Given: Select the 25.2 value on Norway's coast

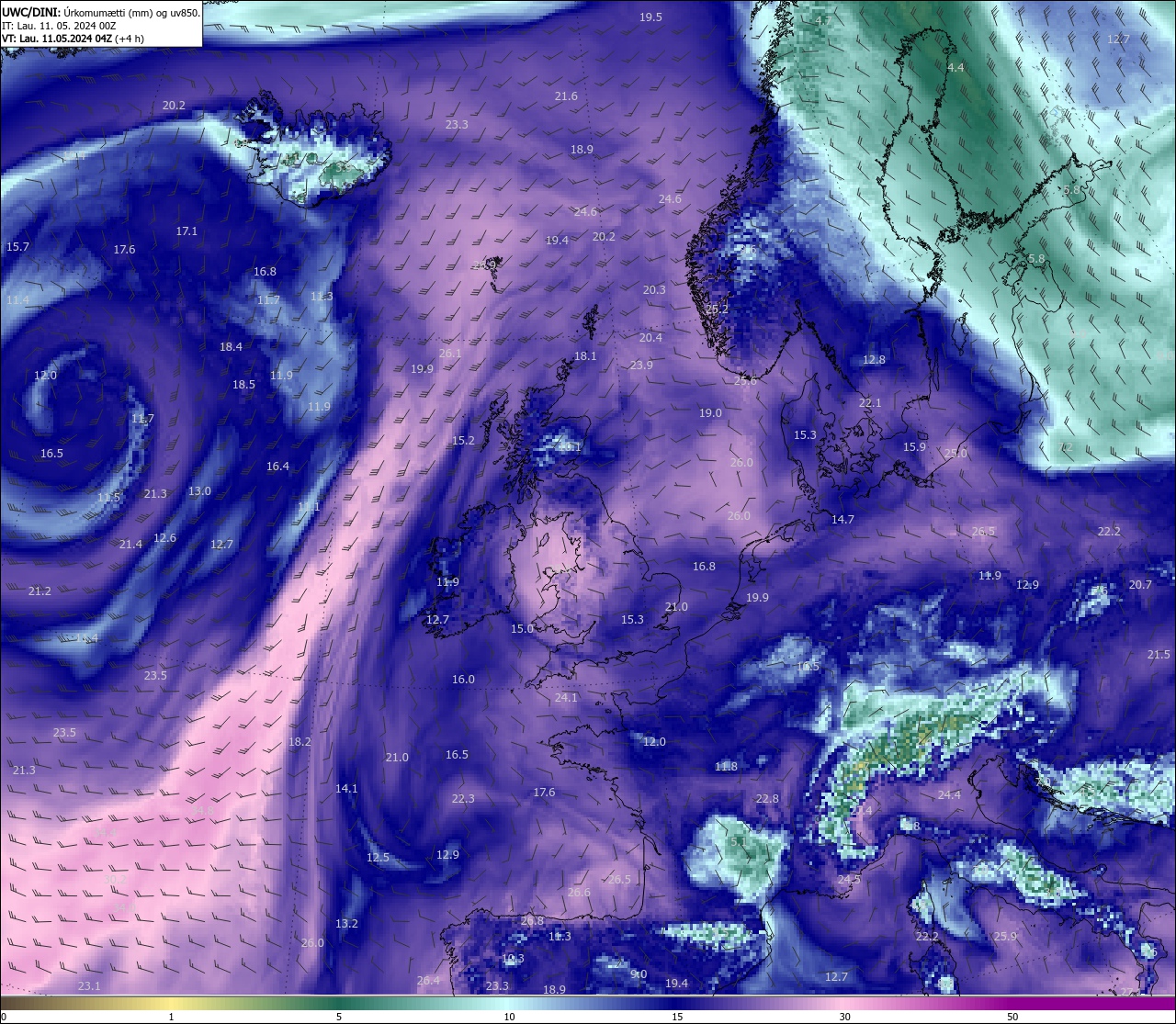Looking at the screenshot, I should [x=717, y=309].
